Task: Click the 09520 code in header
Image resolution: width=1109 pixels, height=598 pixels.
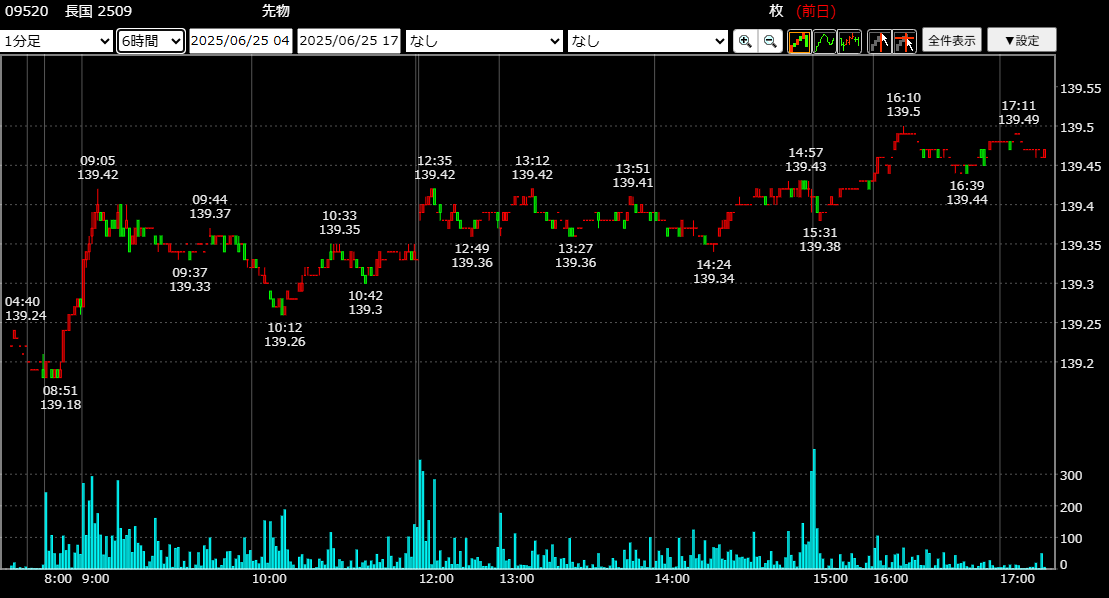Action: [x=27, y=11]
